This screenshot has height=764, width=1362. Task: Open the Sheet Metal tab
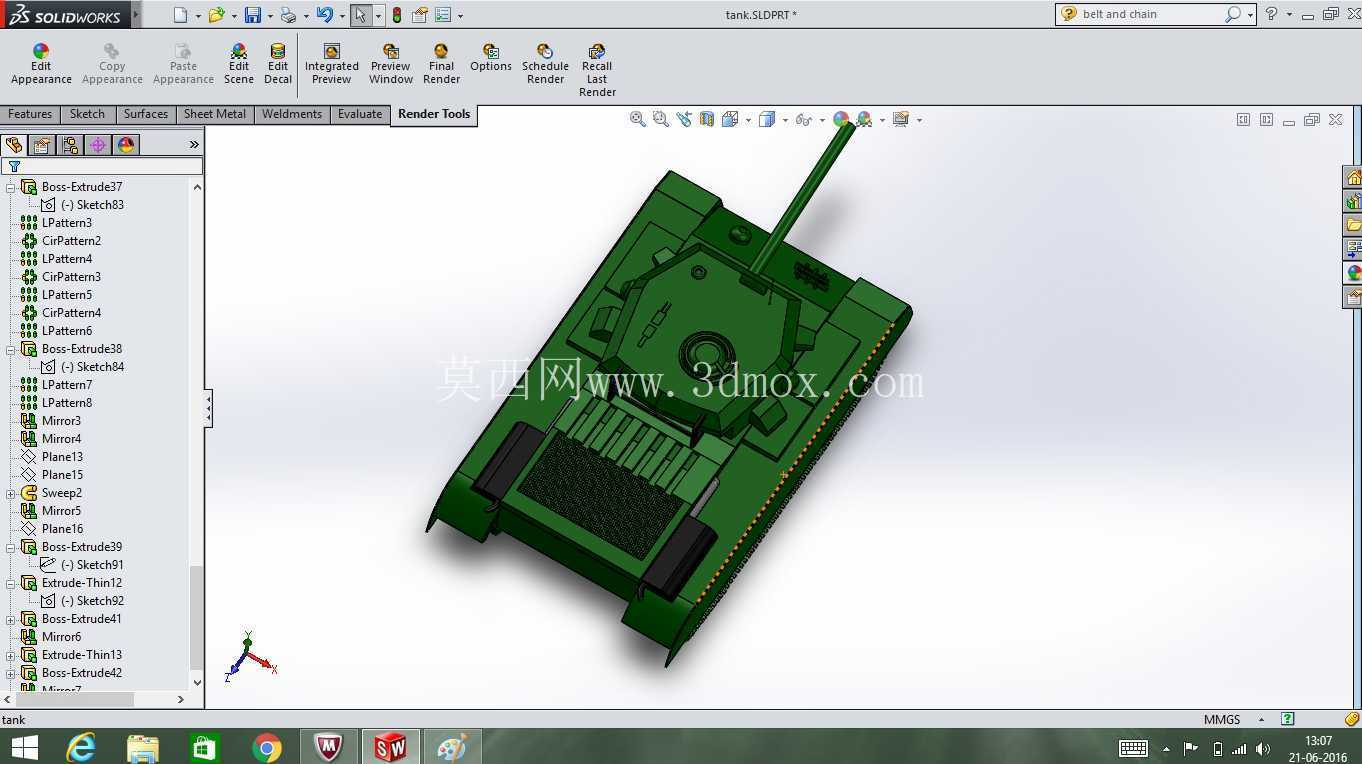click(215, 114)
